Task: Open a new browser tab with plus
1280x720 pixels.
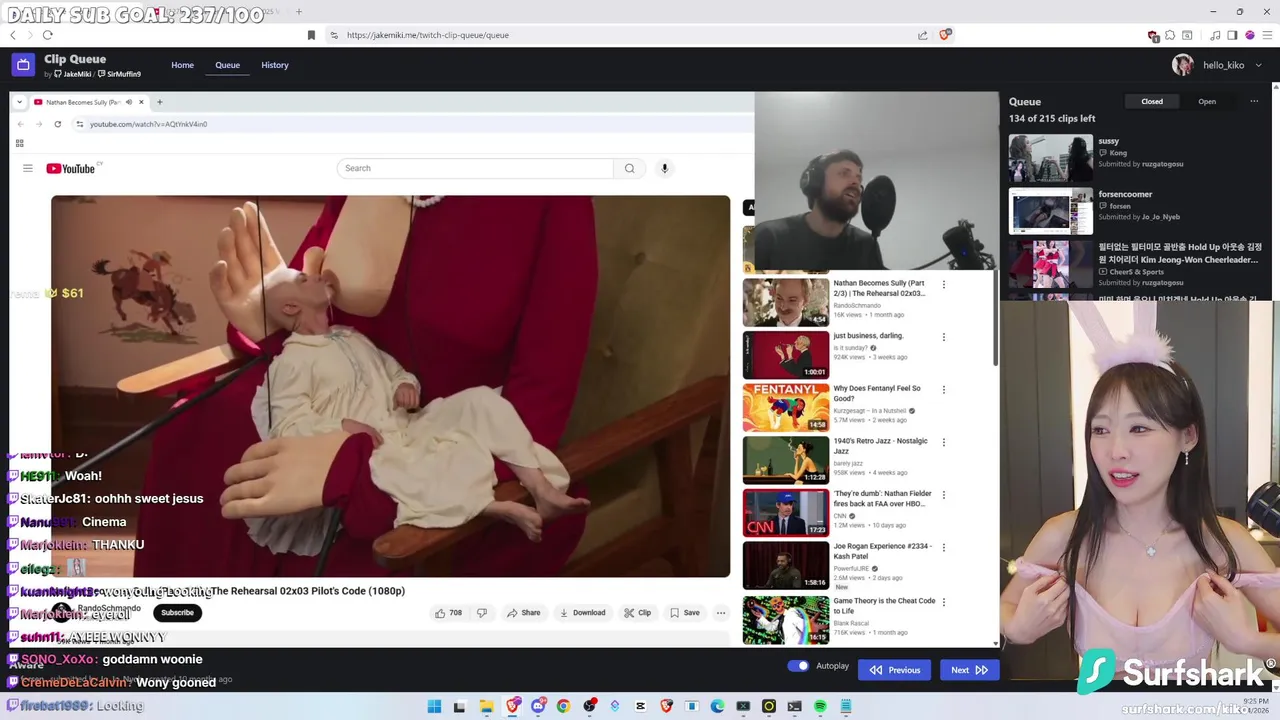Action: point(298,12)
